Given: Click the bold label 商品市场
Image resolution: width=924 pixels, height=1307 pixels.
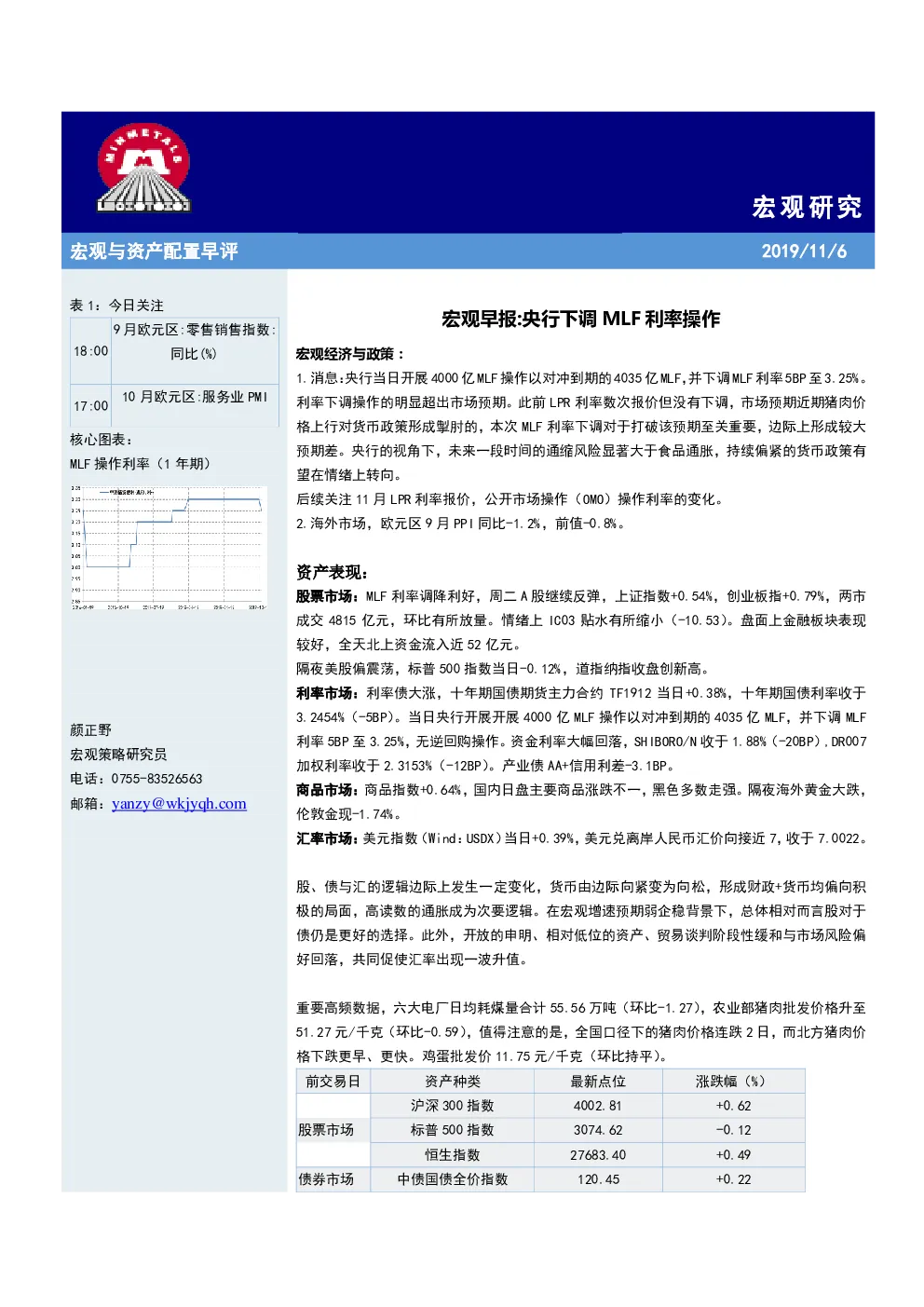Looking at the screenshot, I should point(325,790).
